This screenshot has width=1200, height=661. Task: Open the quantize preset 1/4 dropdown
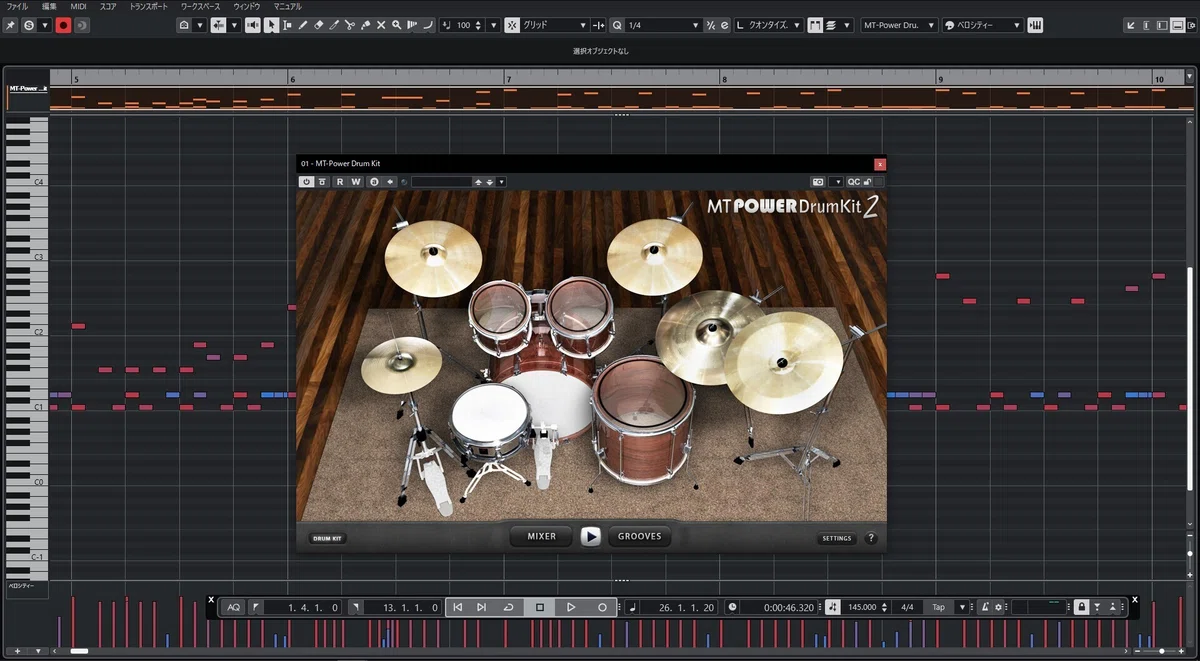pos(665,25)
